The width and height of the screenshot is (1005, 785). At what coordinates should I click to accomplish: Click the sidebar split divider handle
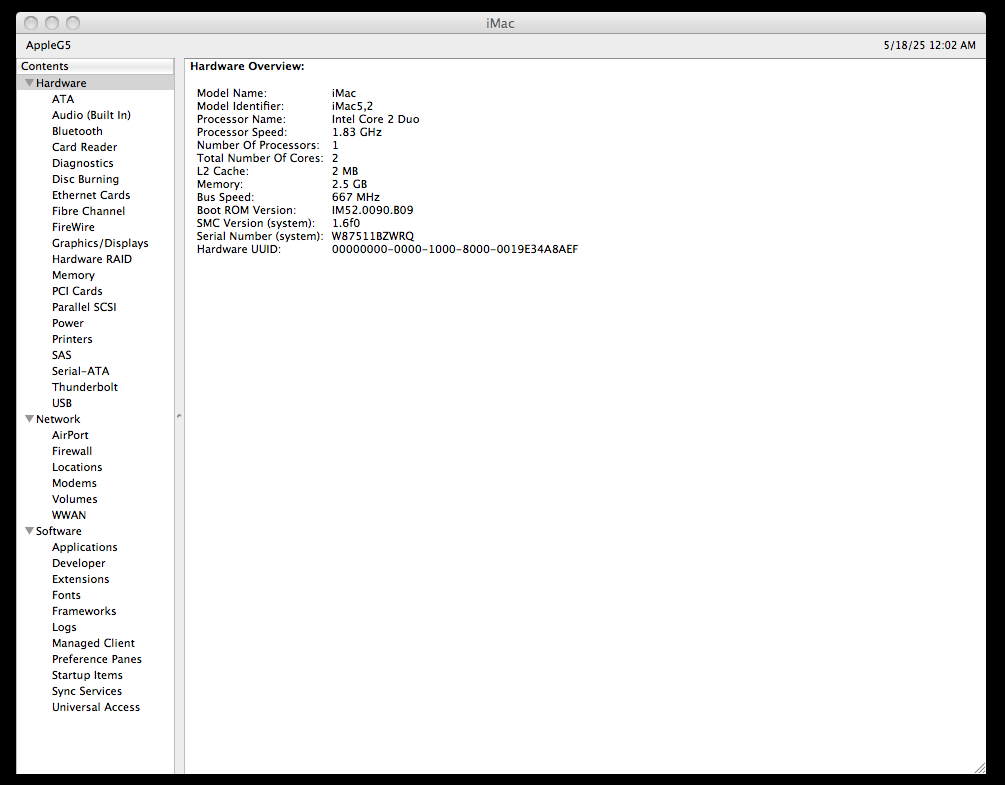179,416
